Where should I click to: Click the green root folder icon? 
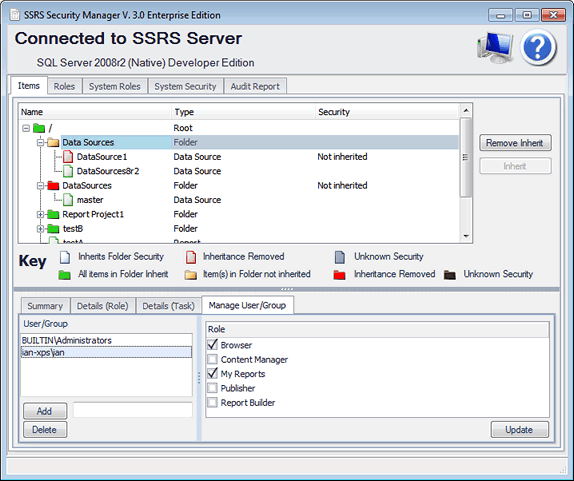coord(39,128)
